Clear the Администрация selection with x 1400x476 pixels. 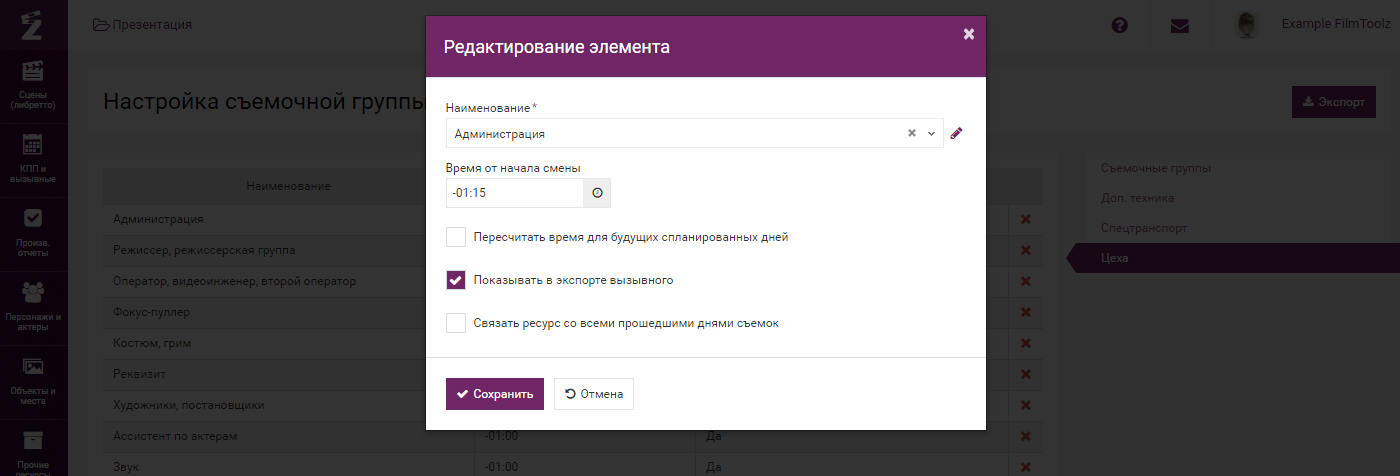[x=912, y=133]
